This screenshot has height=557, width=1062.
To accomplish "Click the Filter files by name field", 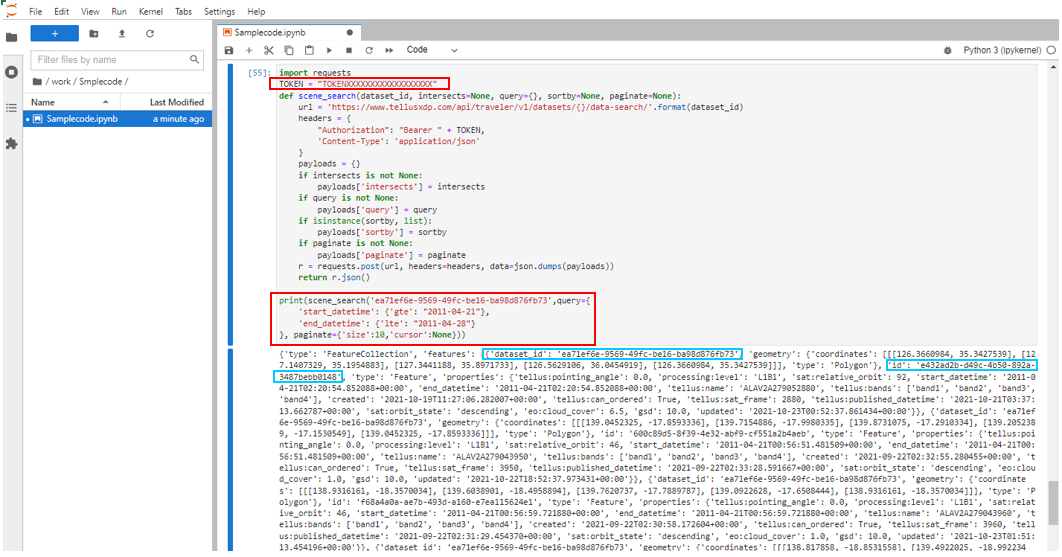I will point(117,60).
